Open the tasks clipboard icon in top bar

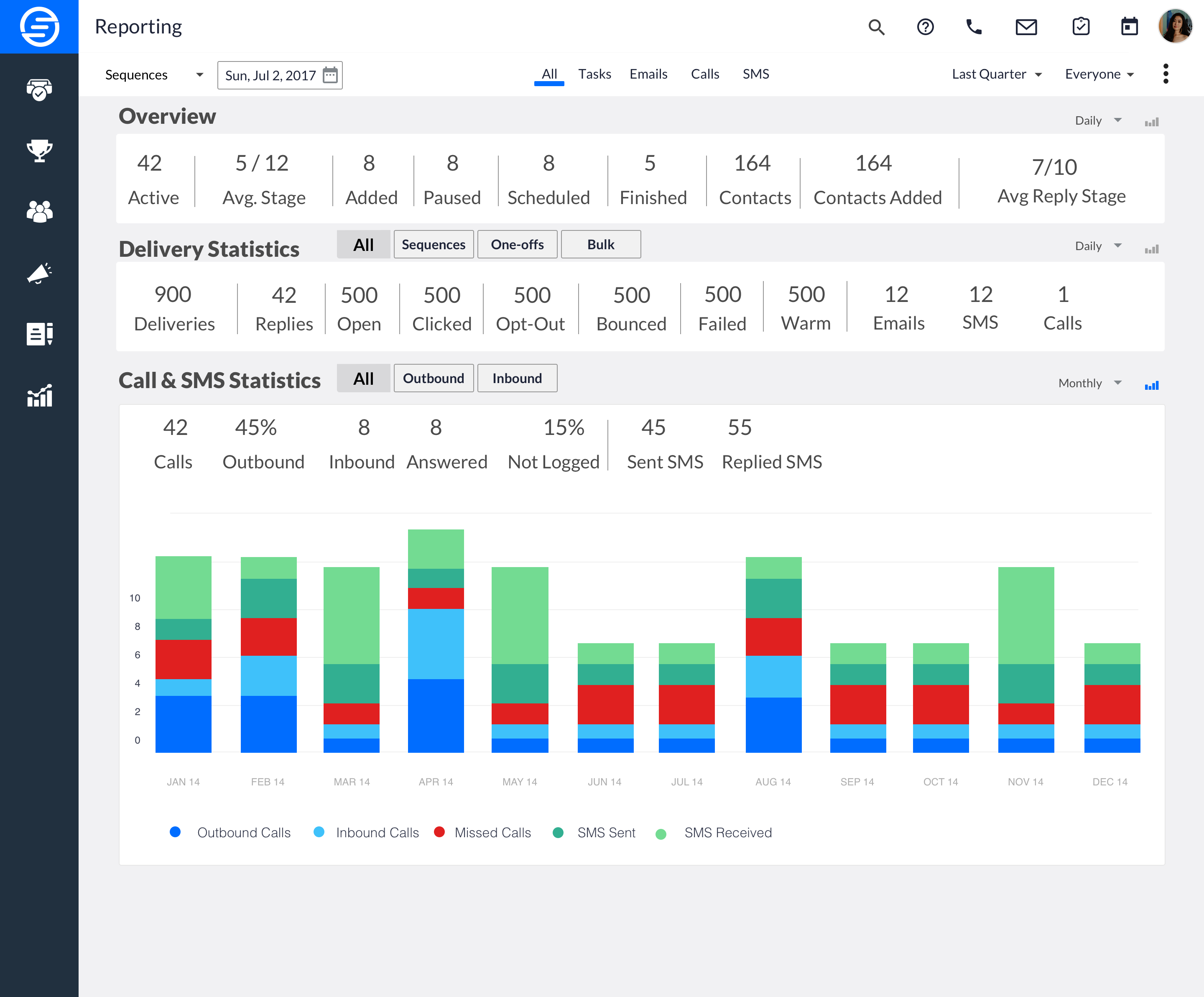[x=1080, y=27]
